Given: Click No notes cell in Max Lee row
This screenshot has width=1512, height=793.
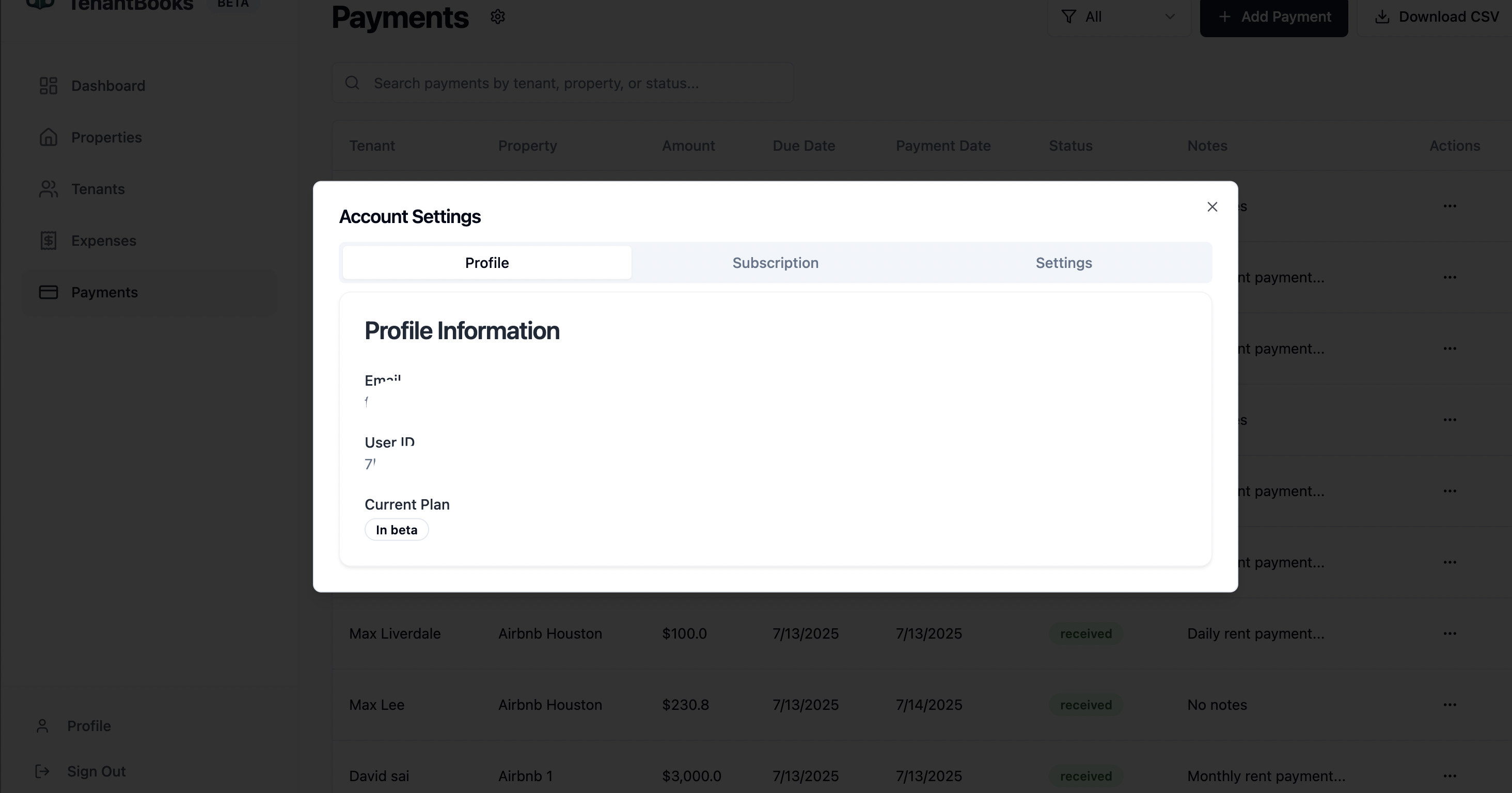Looking at the screenshot, I should click(1217, 705).
